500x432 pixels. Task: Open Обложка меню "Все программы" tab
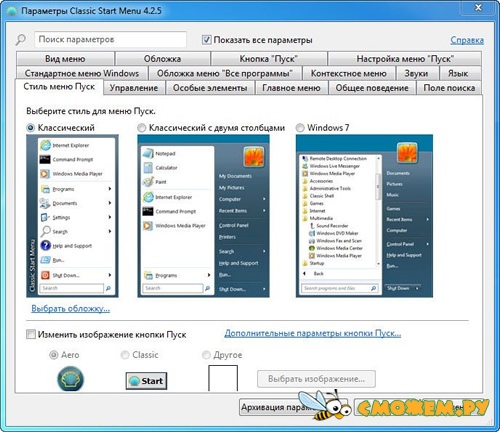[225, 73]
